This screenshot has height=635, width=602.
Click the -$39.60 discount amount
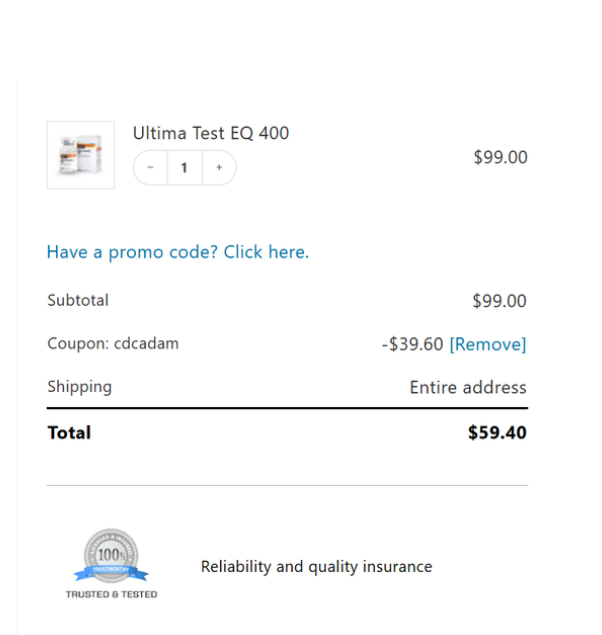click(412, 344)
